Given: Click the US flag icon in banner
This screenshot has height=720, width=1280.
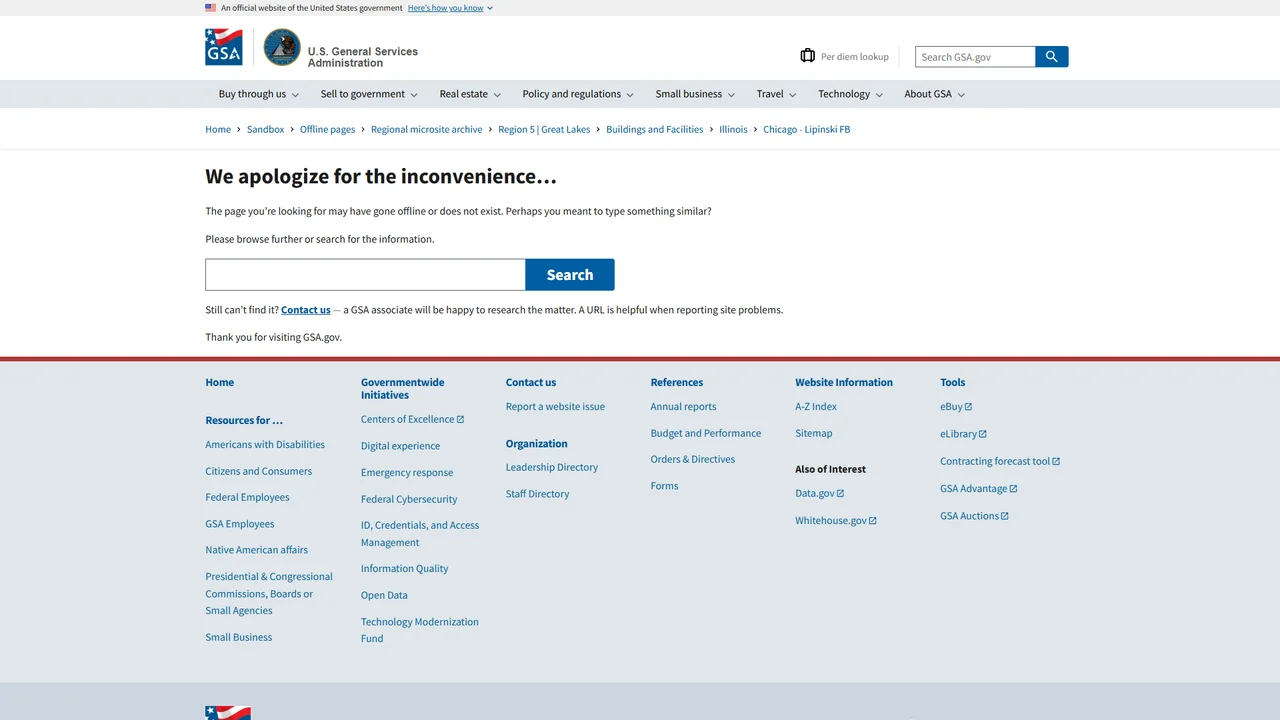Looking at the screenshot, I should (x=210, y=8).
